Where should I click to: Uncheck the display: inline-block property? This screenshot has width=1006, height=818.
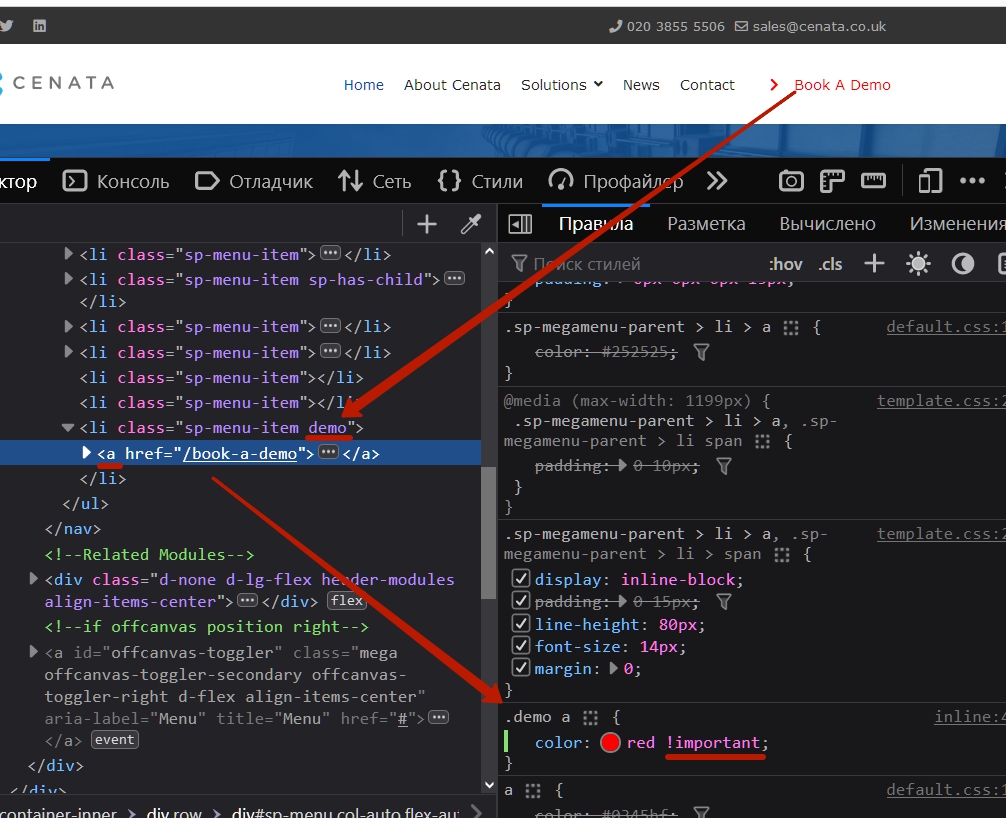(x=520, y=579)
